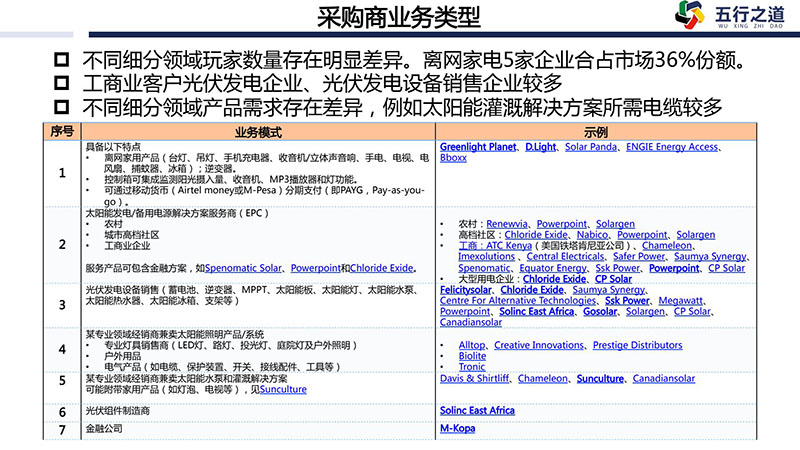Click the Nabico link
Screen dimensions: 800x450
point(592,235)
